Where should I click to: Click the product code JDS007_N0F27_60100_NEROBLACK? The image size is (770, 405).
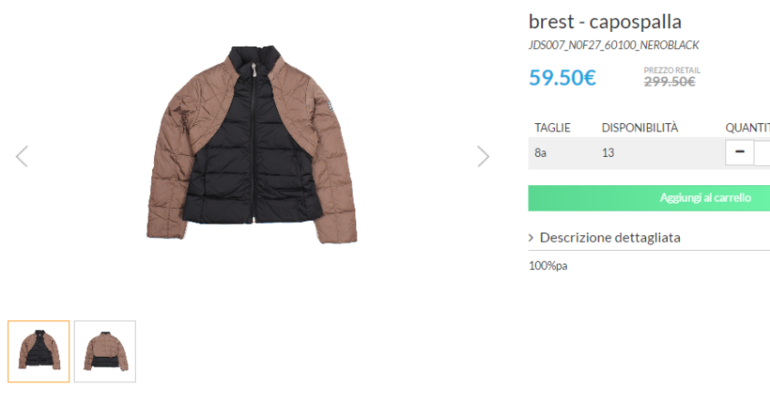pyautogui.click(x=613, y=45)
